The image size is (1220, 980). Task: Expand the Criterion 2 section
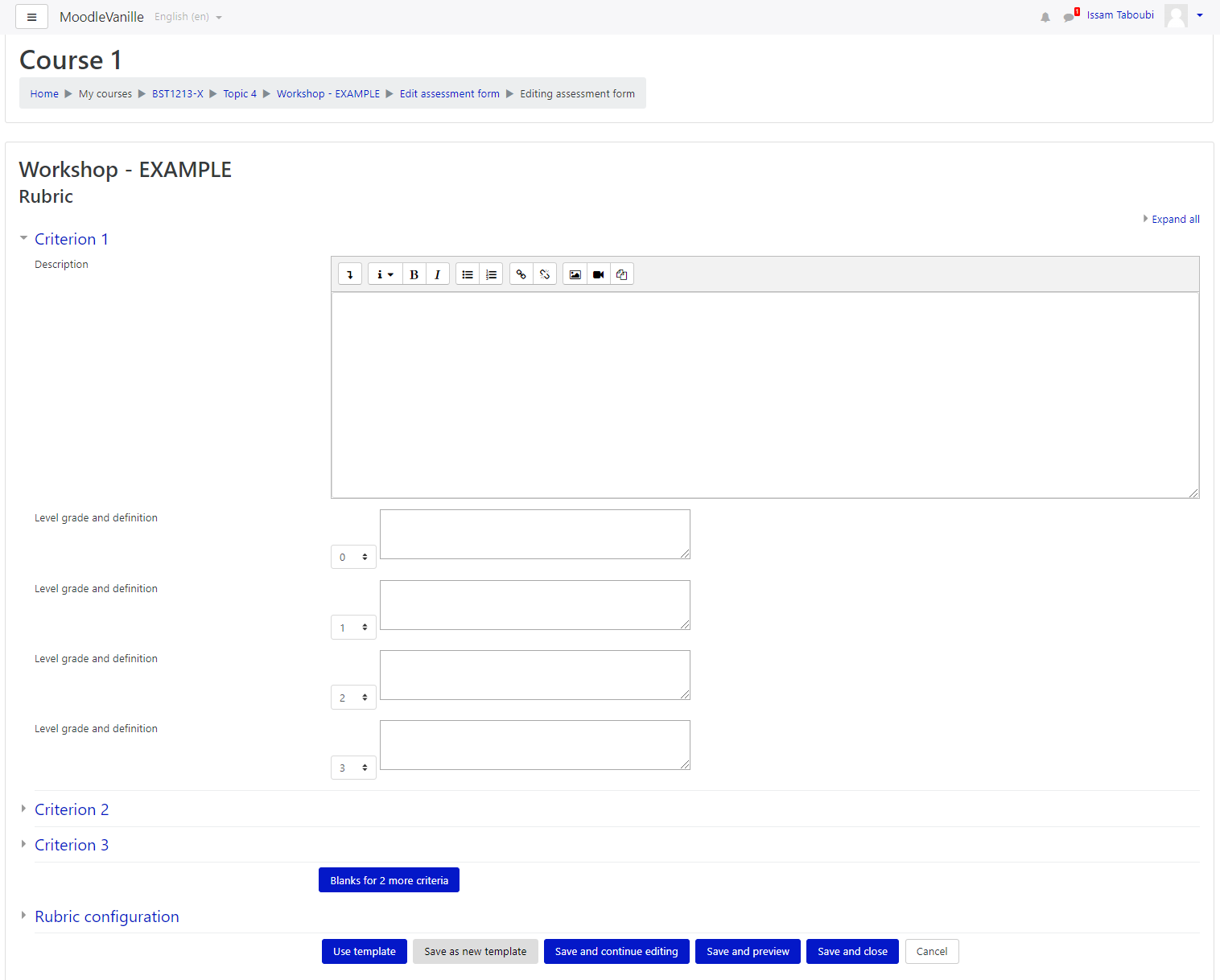[71, 809]
